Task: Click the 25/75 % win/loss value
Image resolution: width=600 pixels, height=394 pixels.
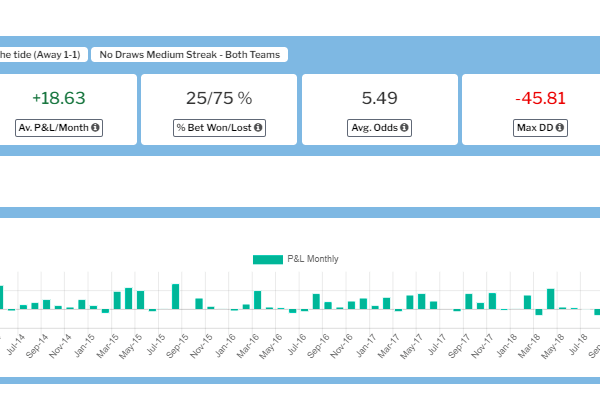Action: point(219,98)
